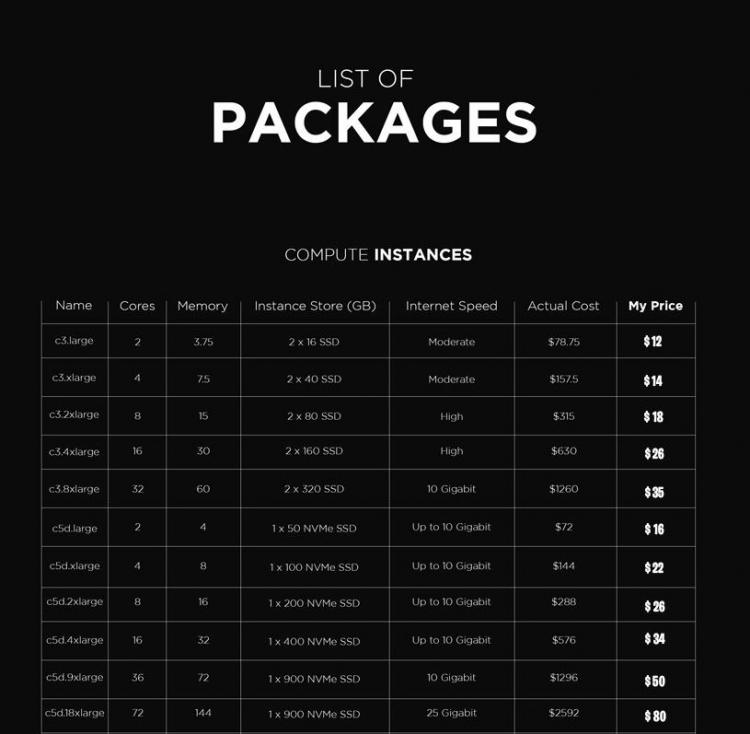Click the 25 Gigabit internet speed cell
This screenshot has width=750, height=734.
click(451, 713)
